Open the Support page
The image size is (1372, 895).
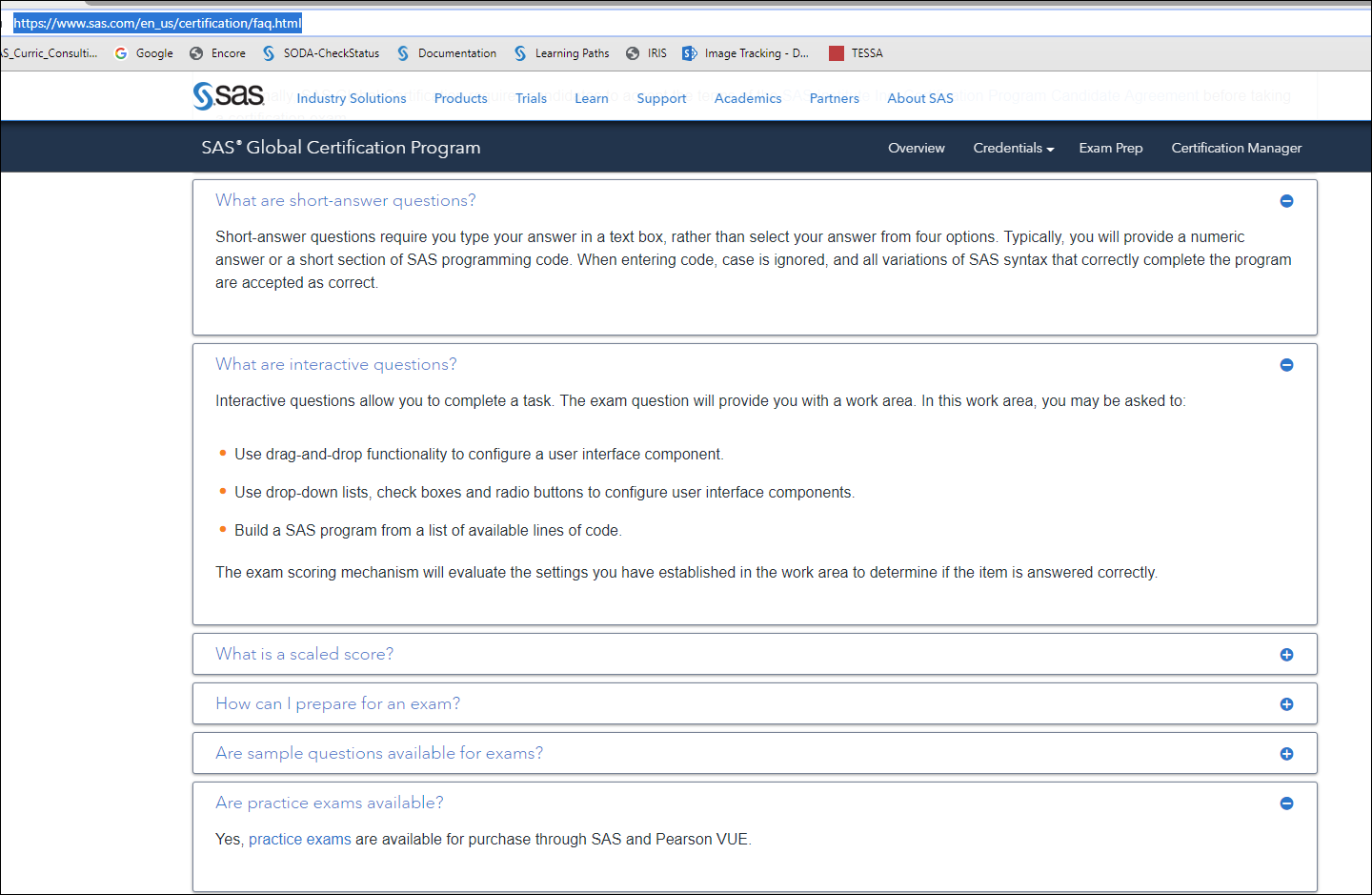point(661,98)
